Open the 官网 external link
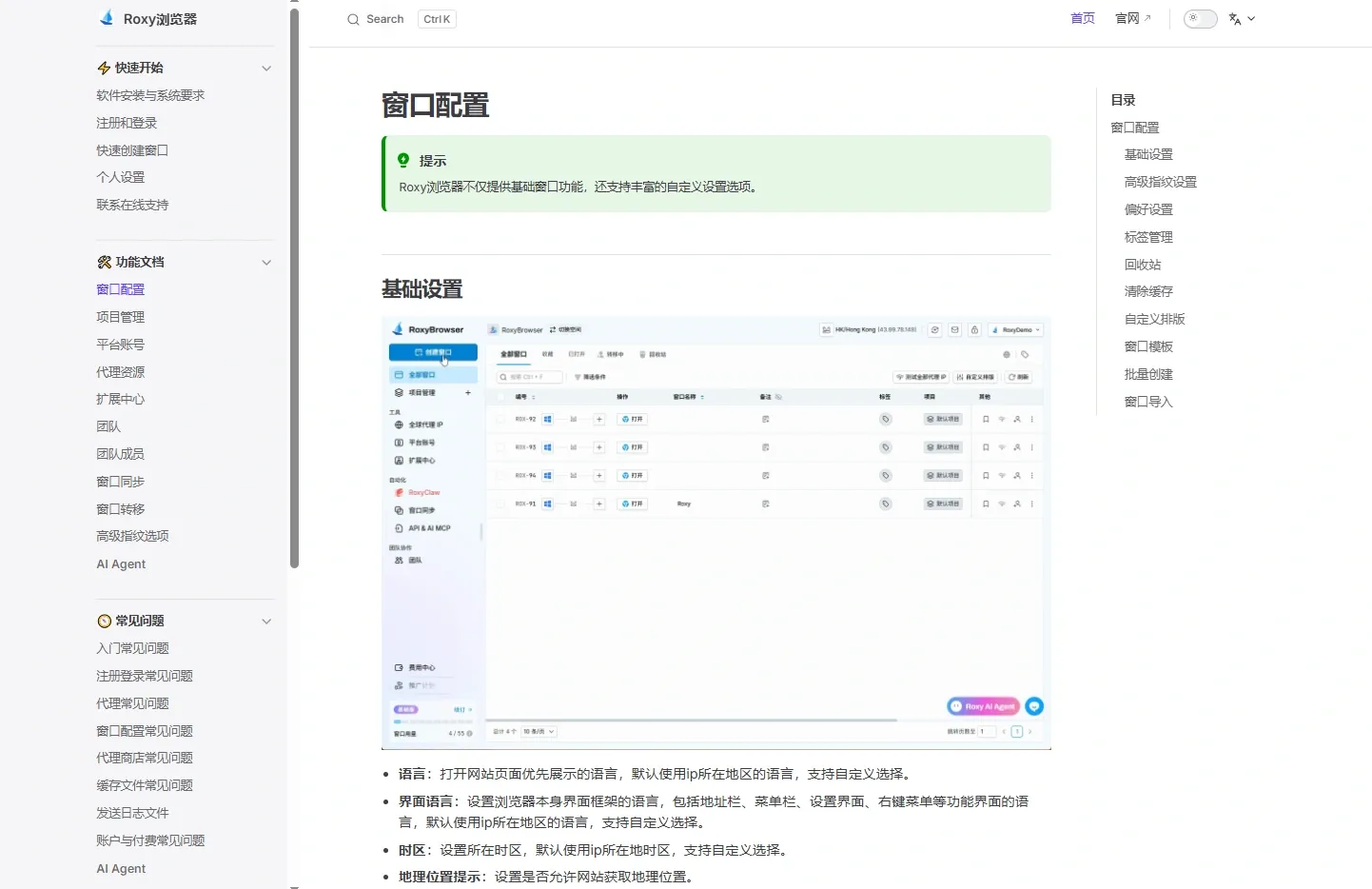The height and width of the screenshot is (889, 1372). coord(1133,19)
